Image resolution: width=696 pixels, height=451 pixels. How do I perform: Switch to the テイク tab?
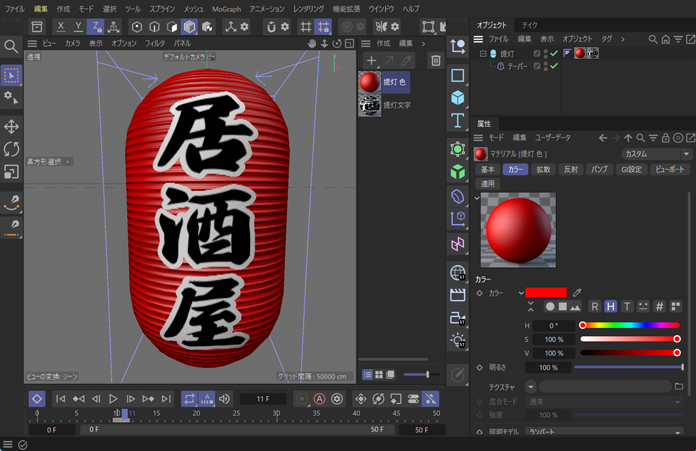tap(529, 24)
